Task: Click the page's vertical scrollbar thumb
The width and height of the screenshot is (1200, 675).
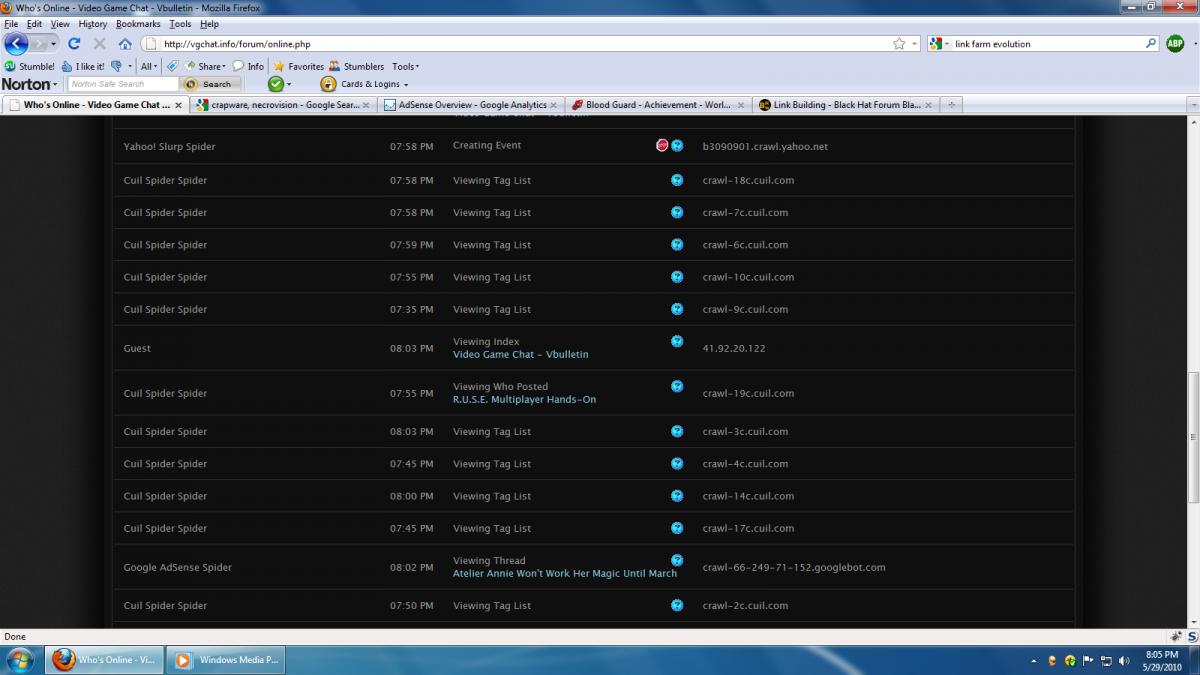Action: (1193, 435)
